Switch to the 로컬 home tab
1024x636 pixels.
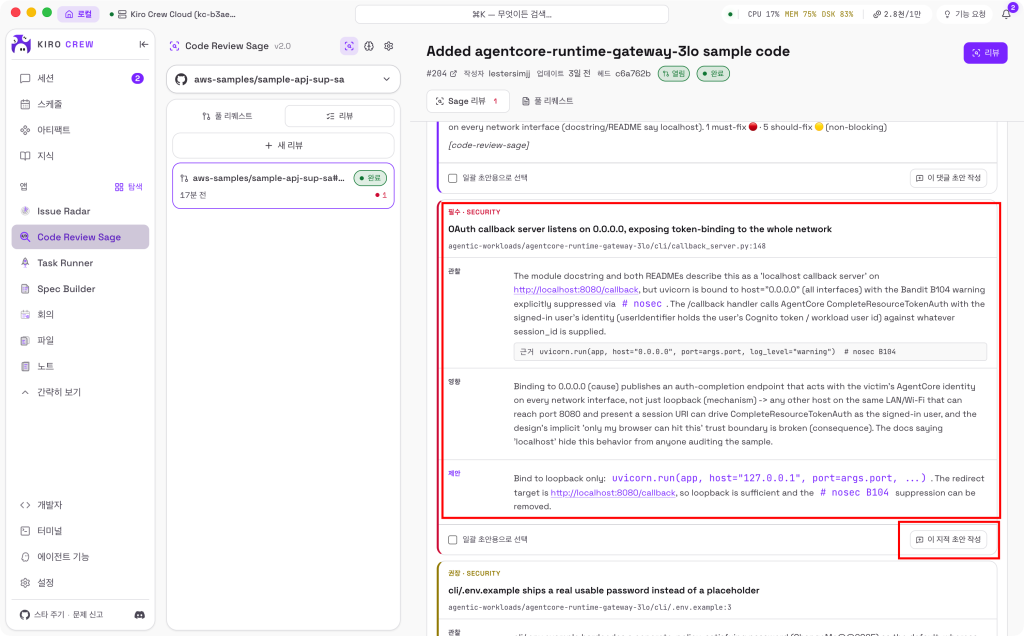(78, 14)
